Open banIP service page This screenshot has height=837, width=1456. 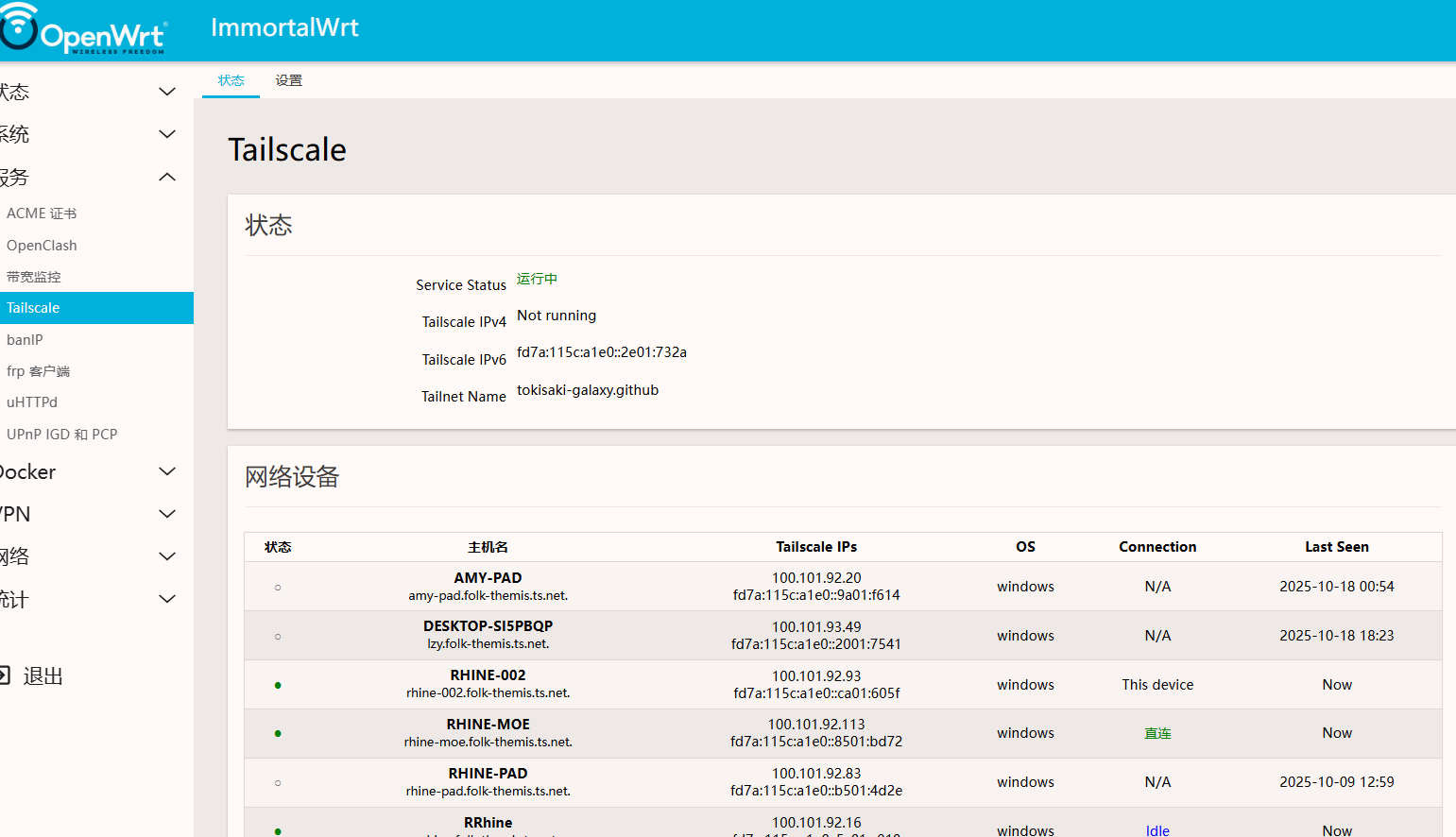[25, 340]
